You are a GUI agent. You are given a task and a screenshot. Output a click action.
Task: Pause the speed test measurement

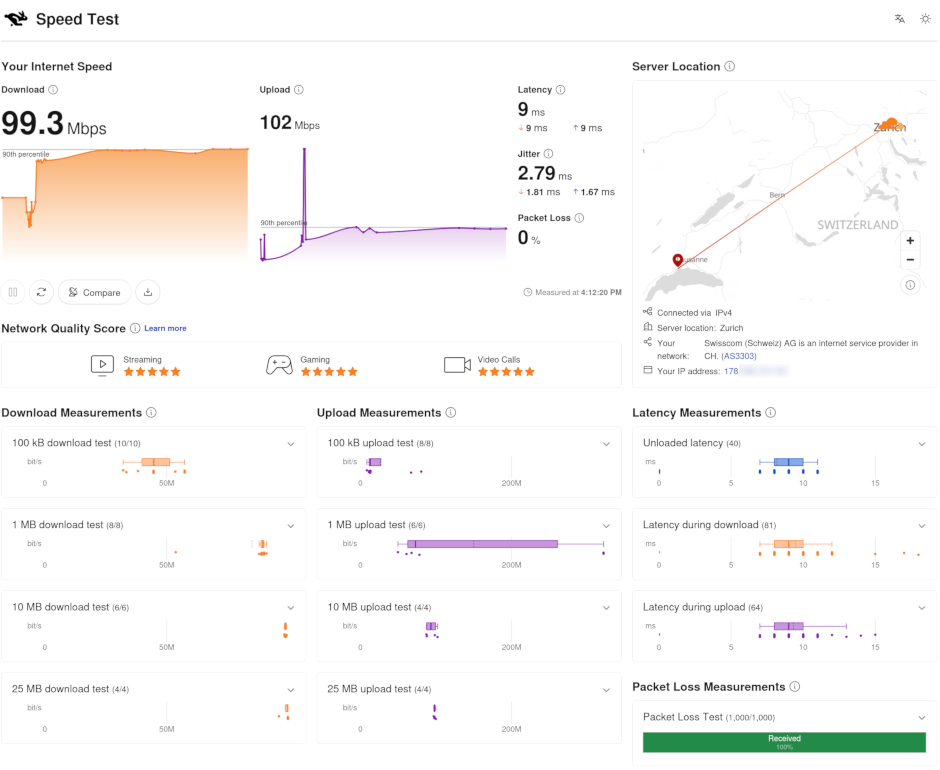(13, 292)
